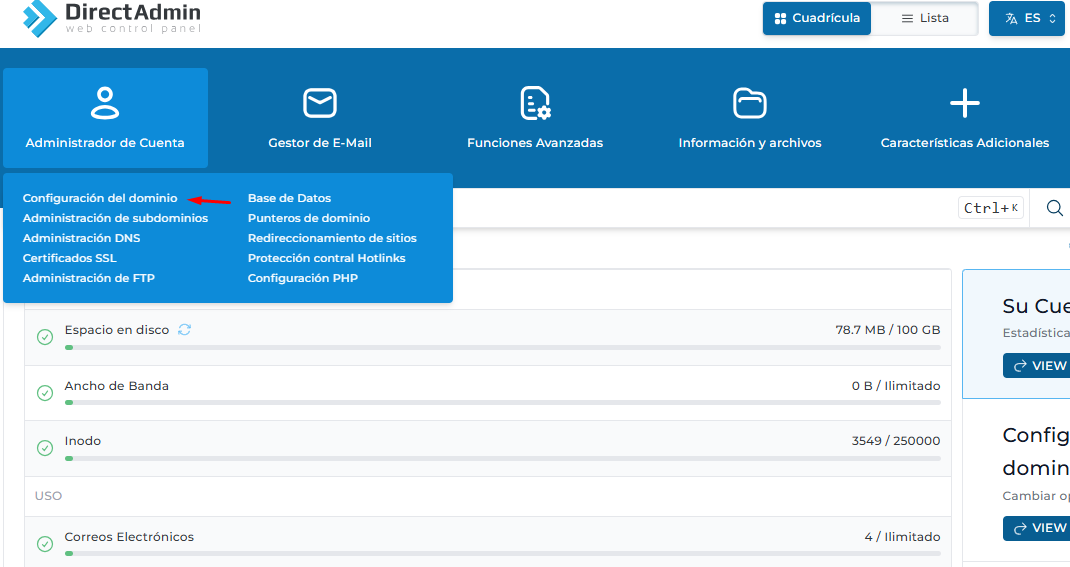1070x567 pixels.
Task: Select Configuración del dominio menu item
Action: pos(100,198)
